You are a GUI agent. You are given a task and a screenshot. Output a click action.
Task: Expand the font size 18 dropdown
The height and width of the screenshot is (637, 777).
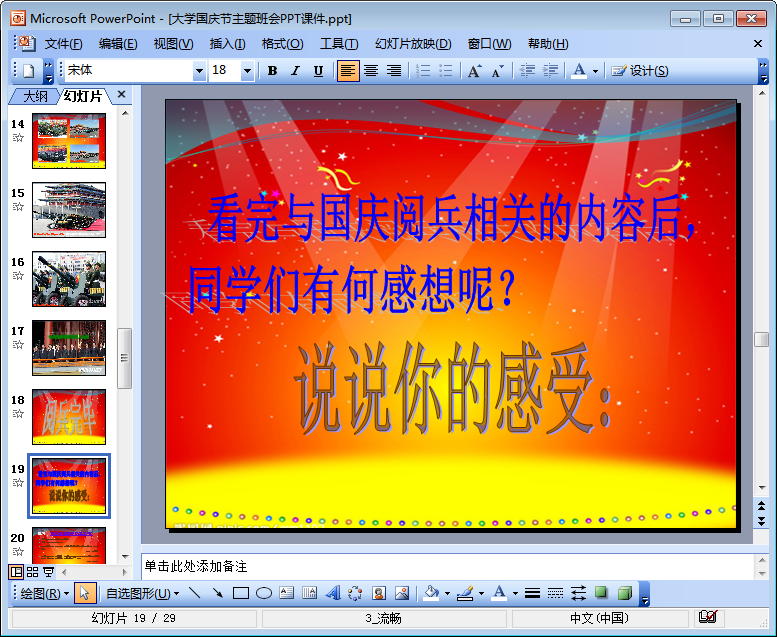click(x=247, y=71)
